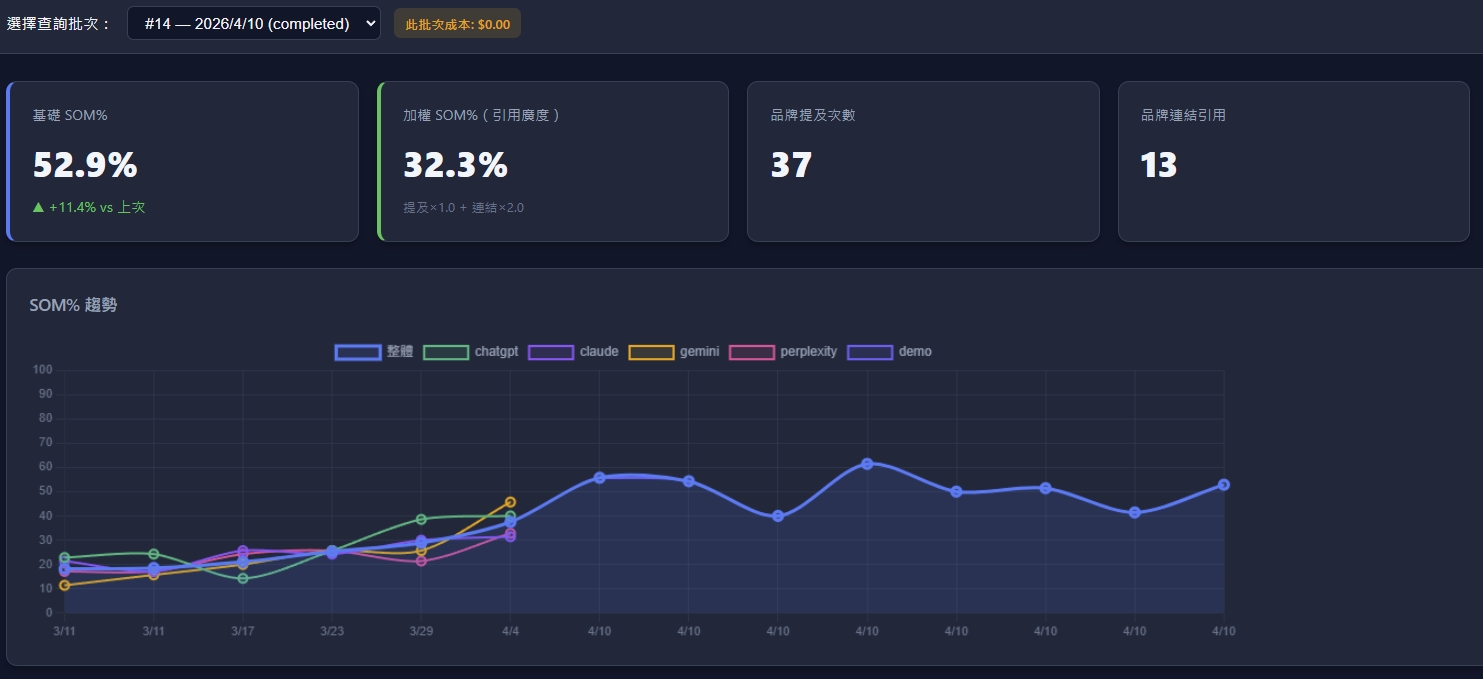Click the green up-triangle trend indicator
The image size is (1483, 679).
coord(38,207)
